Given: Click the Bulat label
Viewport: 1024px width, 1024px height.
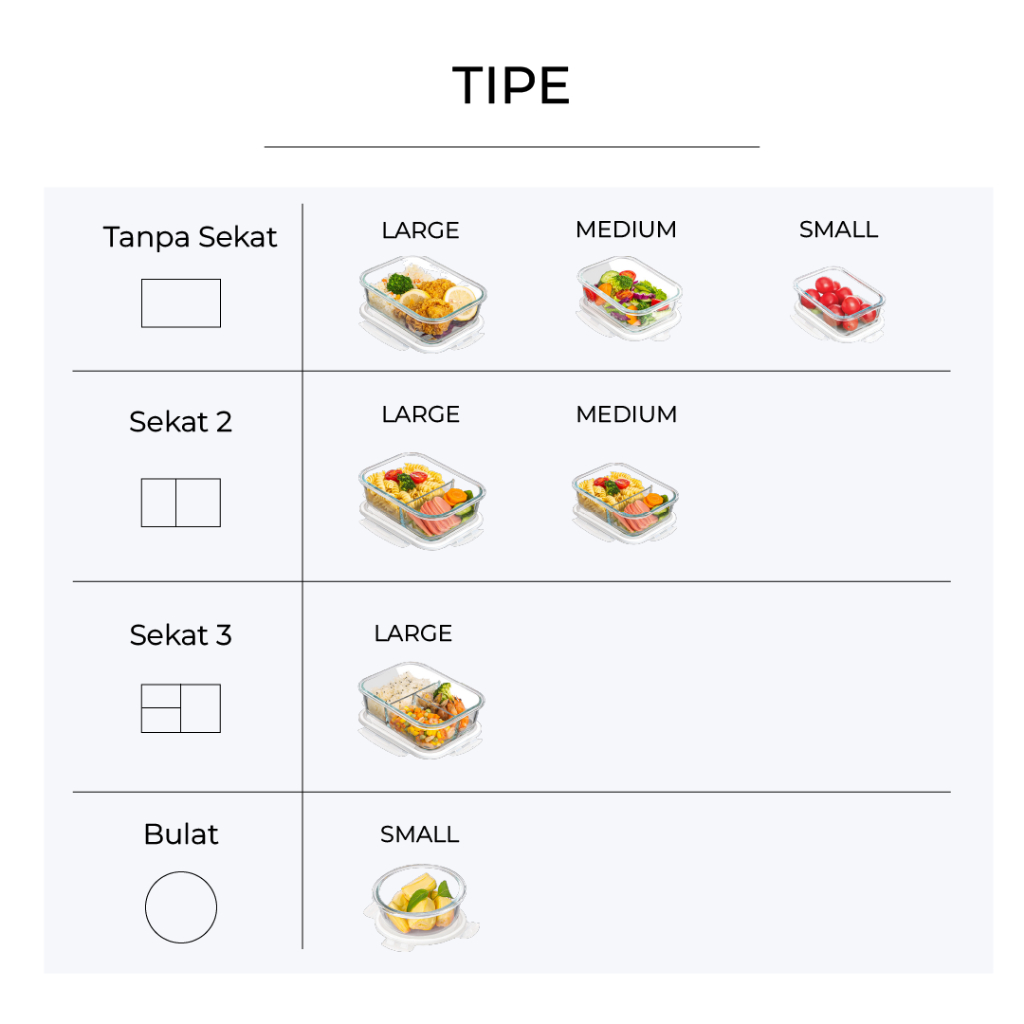Looking at the screenshot, I should (x=181, y=834).
